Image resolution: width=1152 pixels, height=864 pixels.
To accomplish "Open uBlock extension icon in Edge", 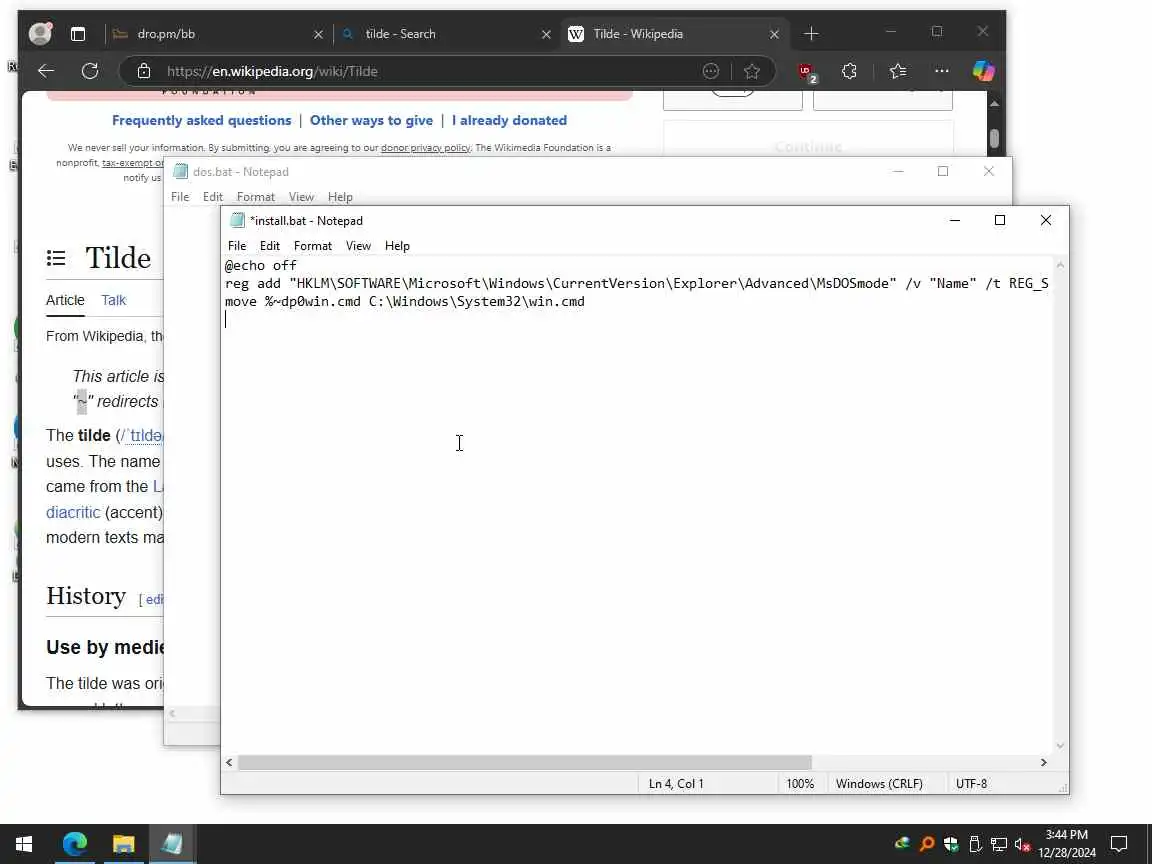I will pyautogui.click(x=807, y=72).
